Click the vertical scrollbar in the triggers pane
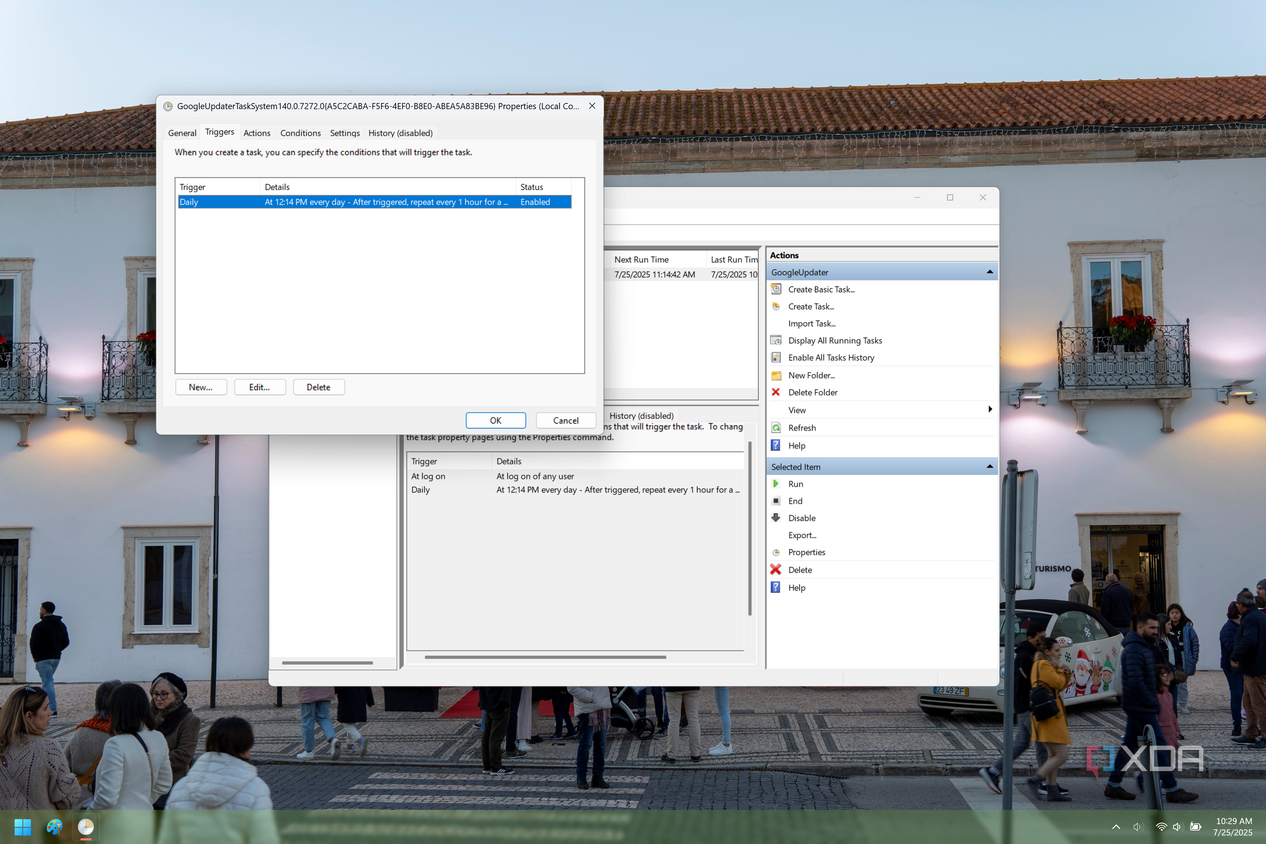The width and height of the screenshot is (1266, 844). [751, 530]
